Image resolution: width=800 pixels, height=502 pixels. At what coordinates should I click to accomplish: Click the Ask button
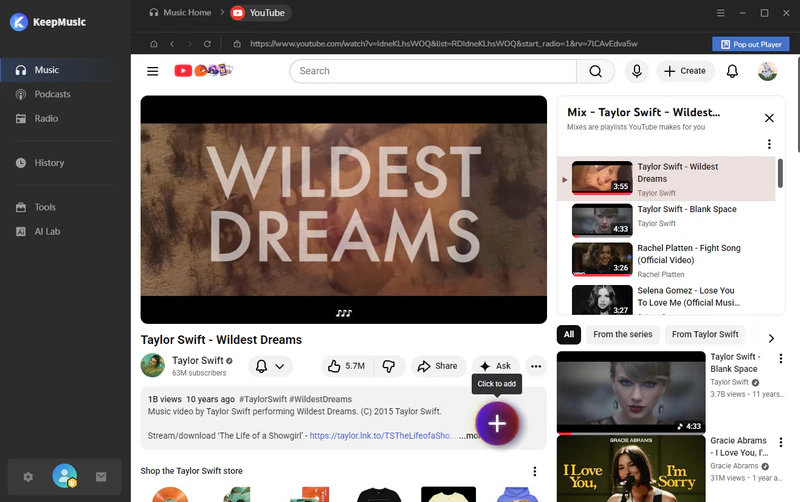coord(495,366)
